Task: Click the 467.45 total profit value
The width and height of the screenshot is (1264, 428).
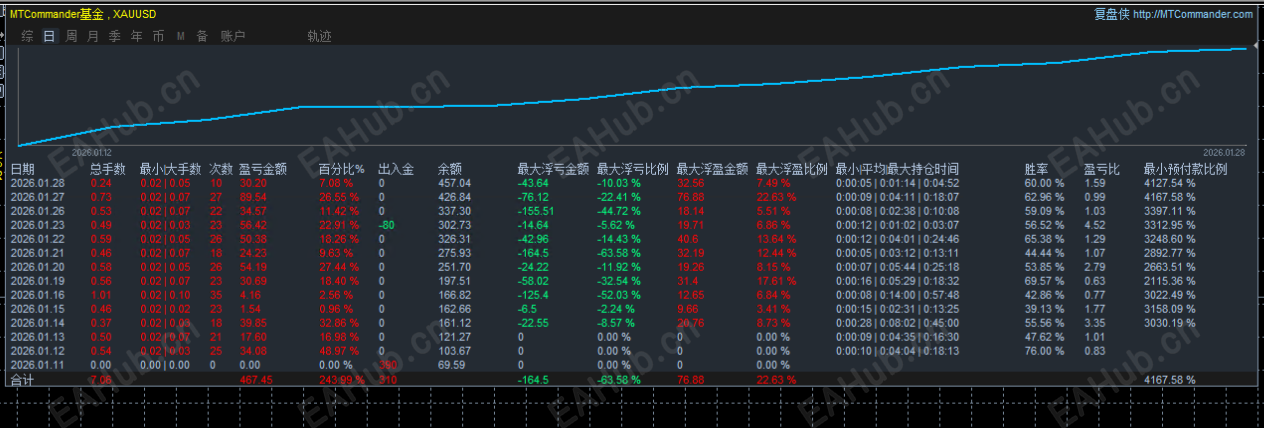Action: click(x=255, y=380)
